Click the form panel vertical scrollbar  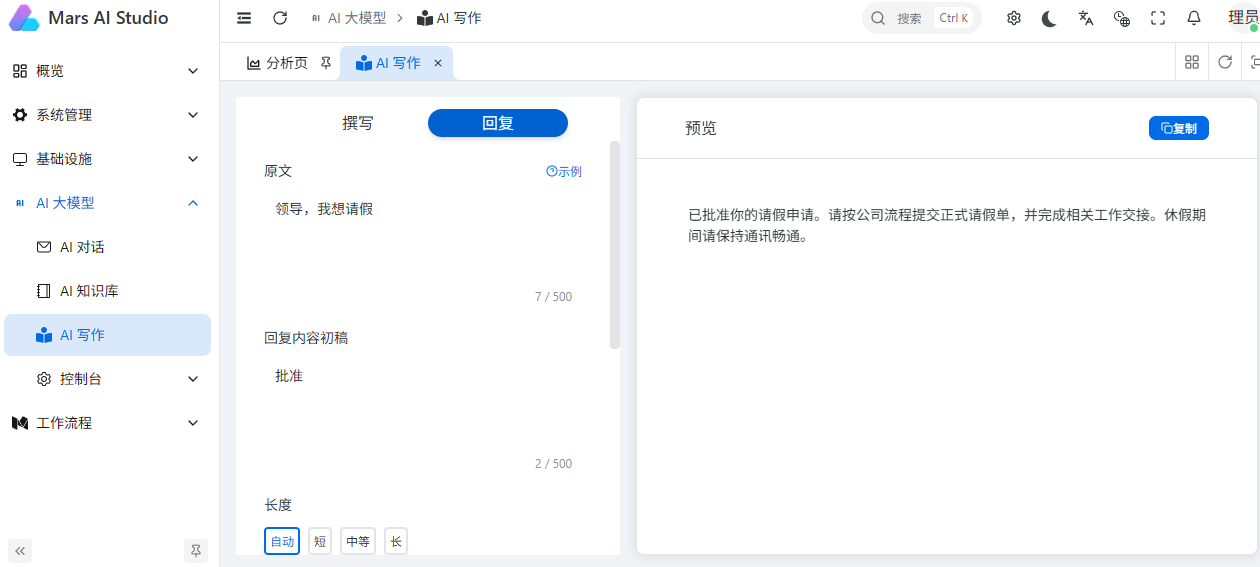coord(615,245)
